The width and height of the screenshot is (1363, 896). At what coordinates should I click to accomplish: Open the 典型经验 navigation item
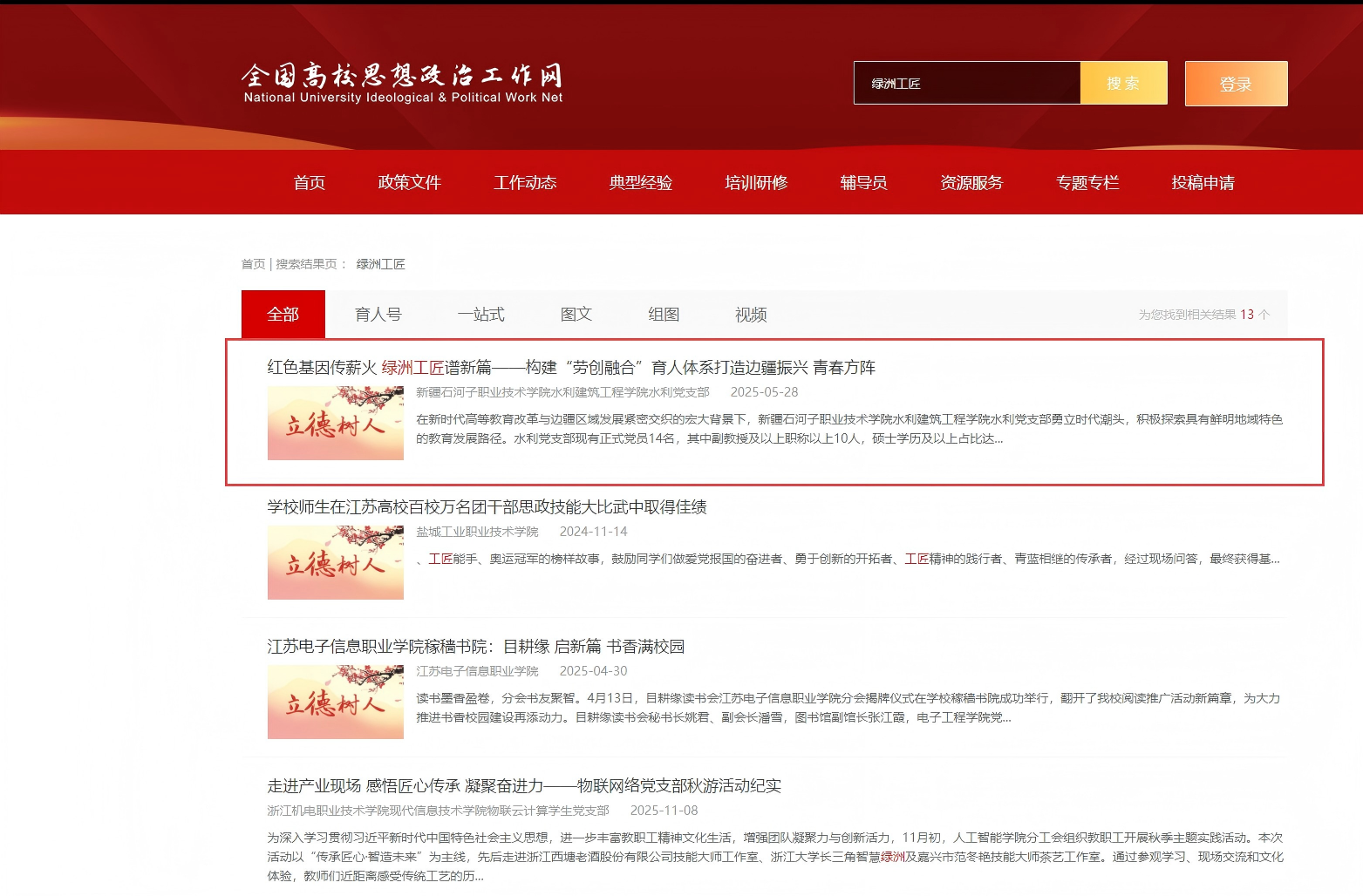tap(640, 183)
